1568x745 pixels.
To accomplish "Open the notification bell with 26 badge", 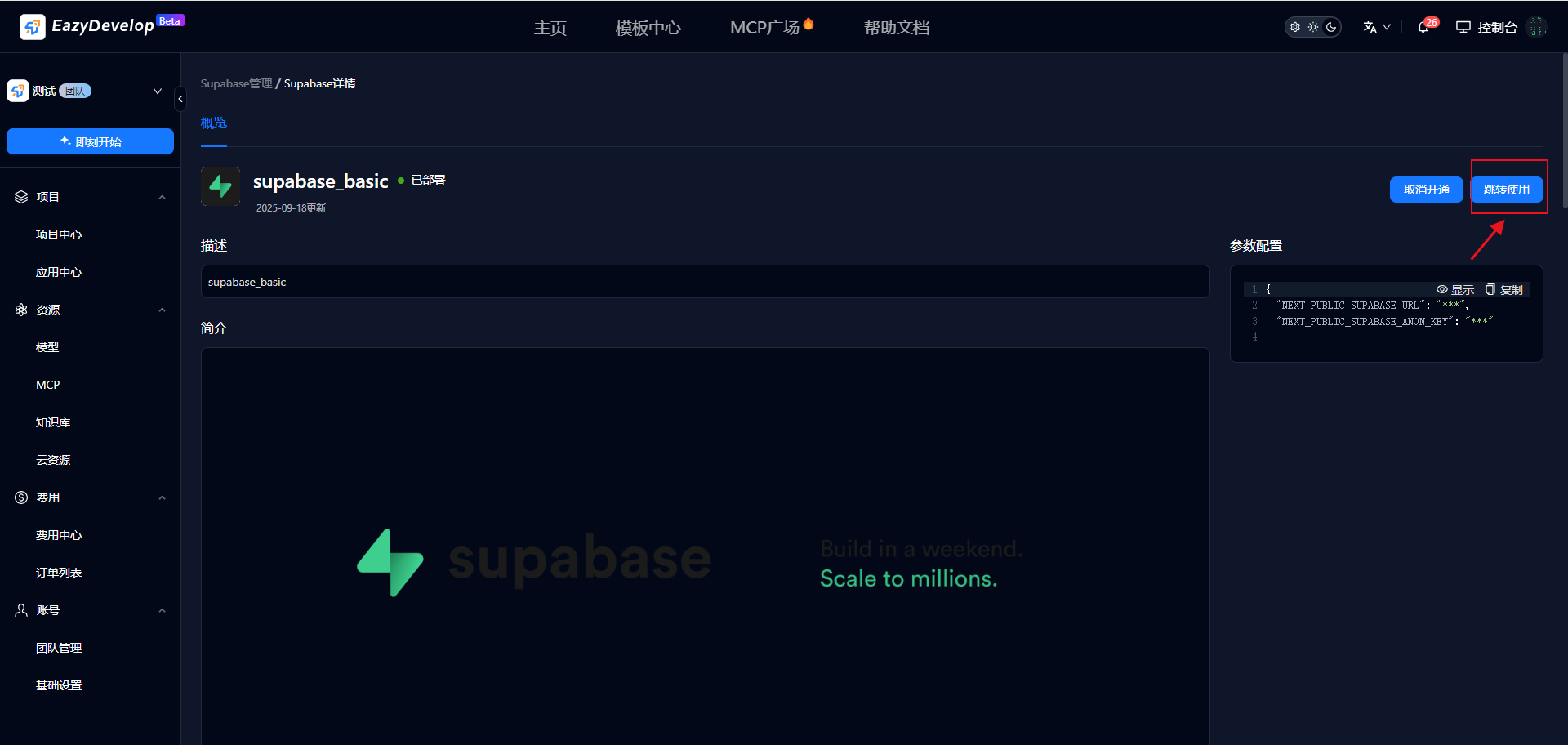I will pos(1423,27).
